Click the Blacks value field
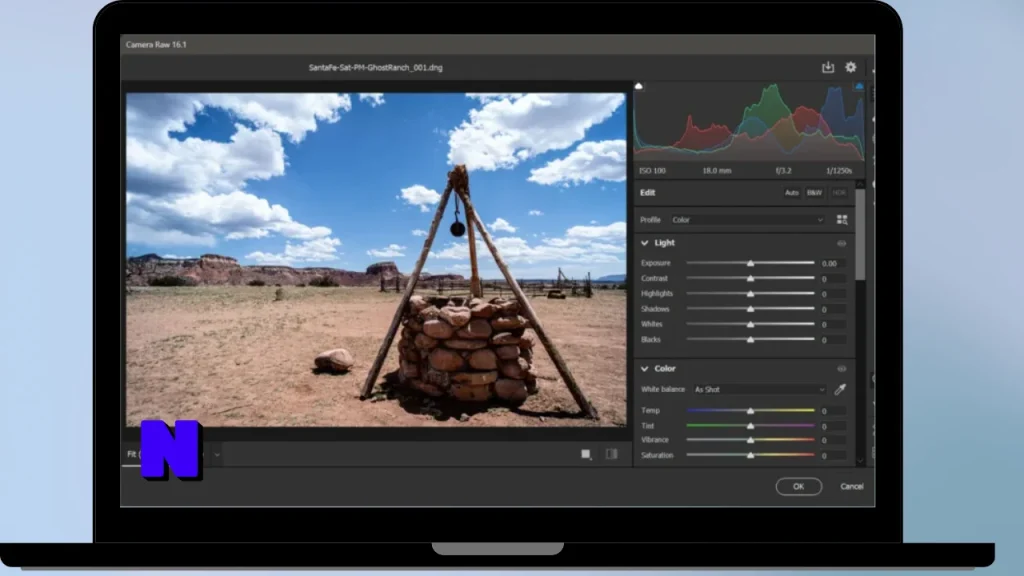Image resolution: width=1024 pixels, height=576 pixels. [x=833, y=340]
